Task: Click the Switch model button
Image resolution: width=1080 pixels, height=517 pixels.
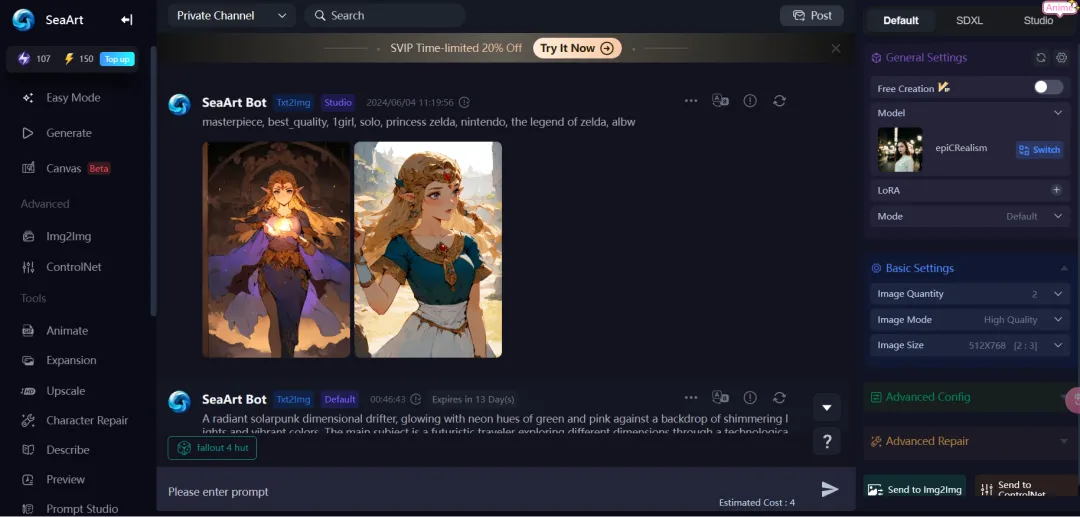Action: click(1039, 150)
